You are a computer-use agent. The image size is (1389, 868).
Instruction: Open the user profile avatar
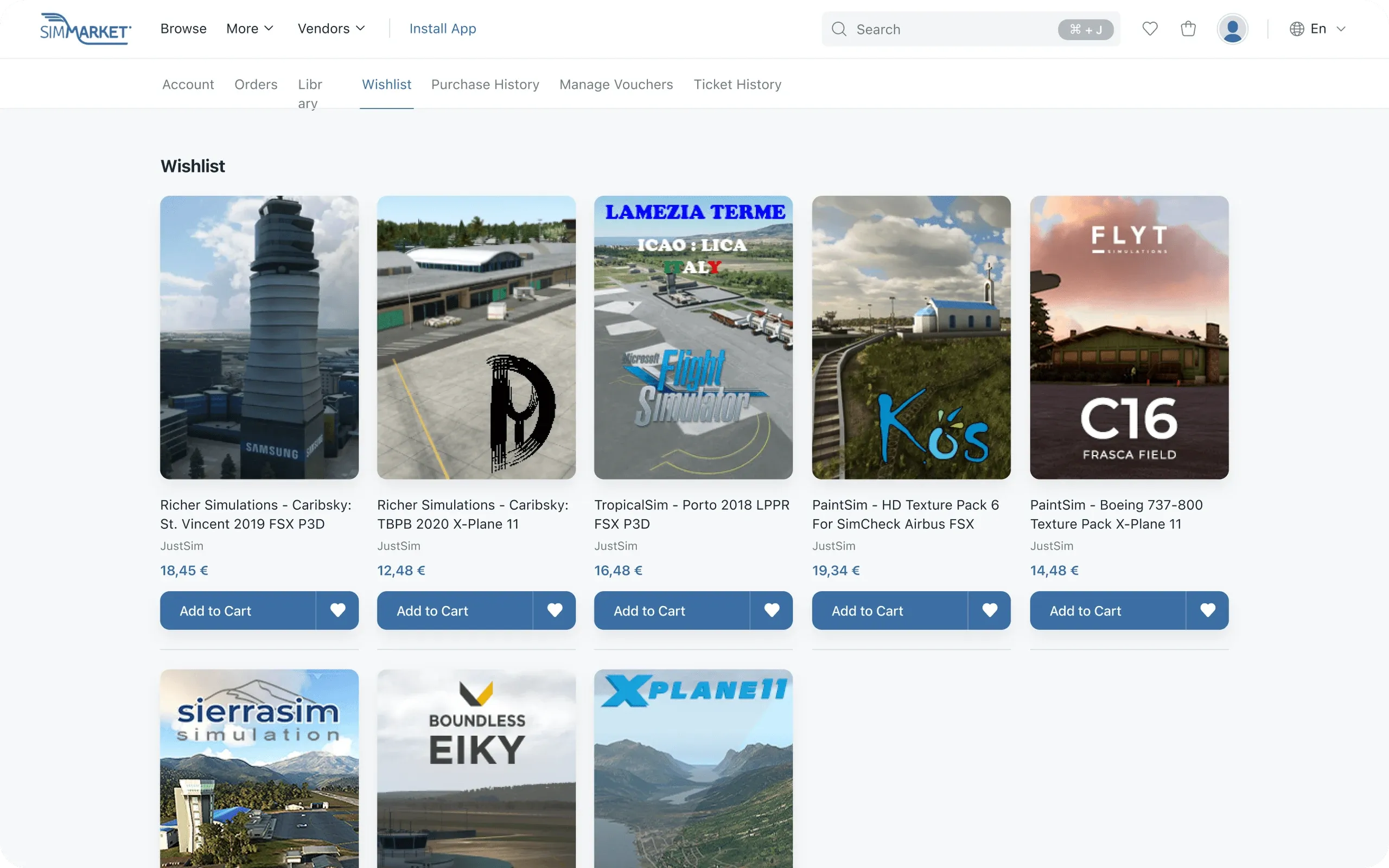[1232, 29]
